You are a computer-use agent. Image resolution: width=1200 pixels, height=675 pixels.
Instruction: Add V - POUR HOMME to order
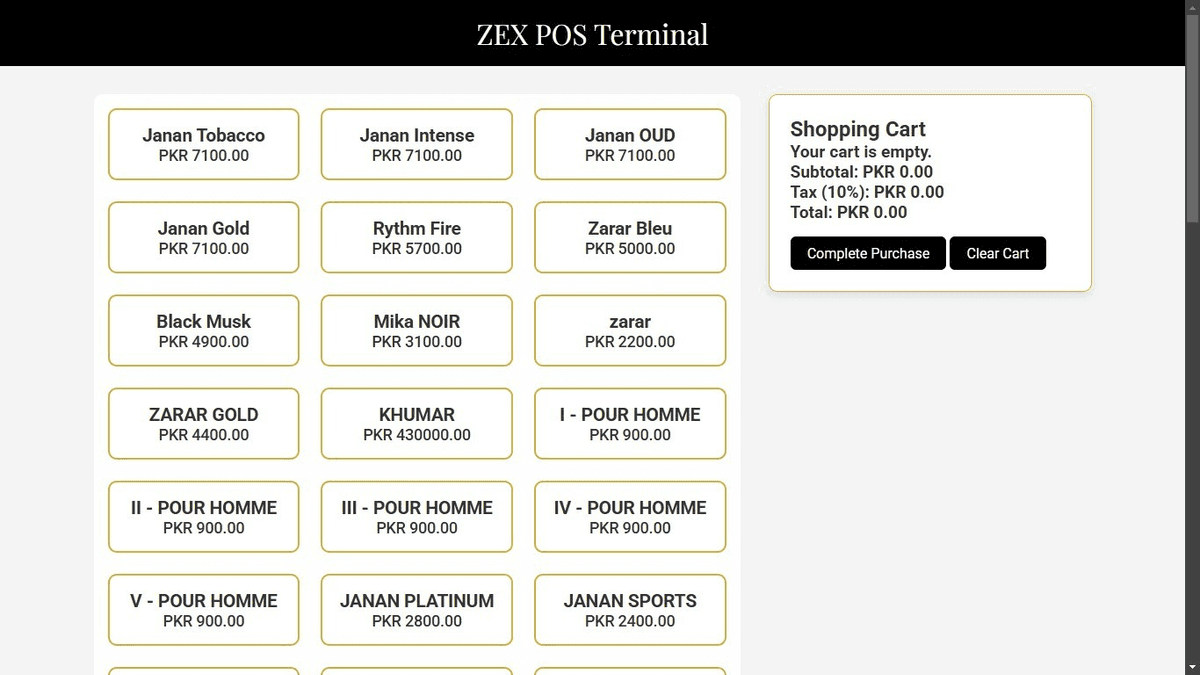point(203,610)
